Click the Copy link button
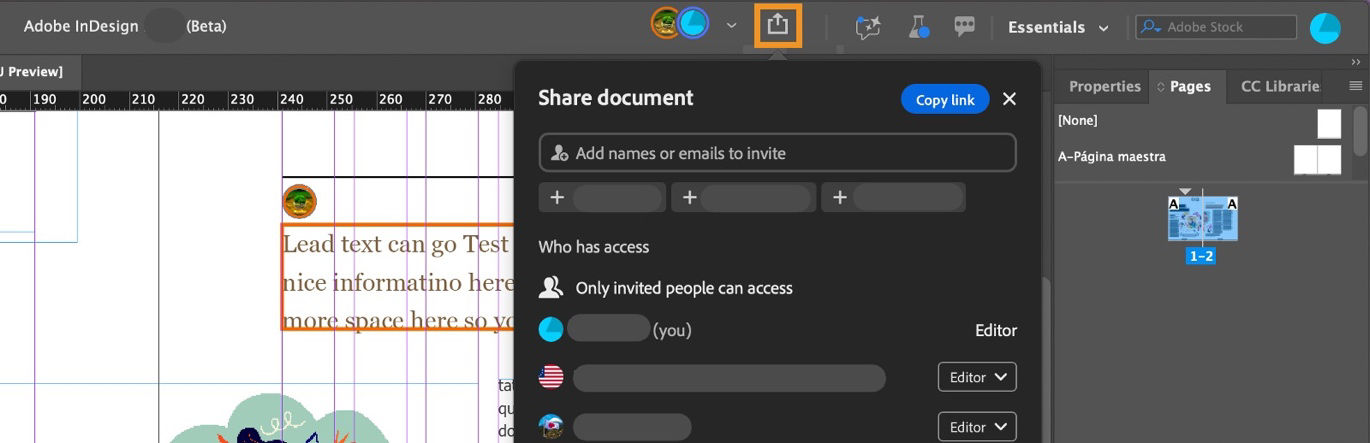Image resolution: width=1370 pixels, height=443 pixels. (945, 99)
